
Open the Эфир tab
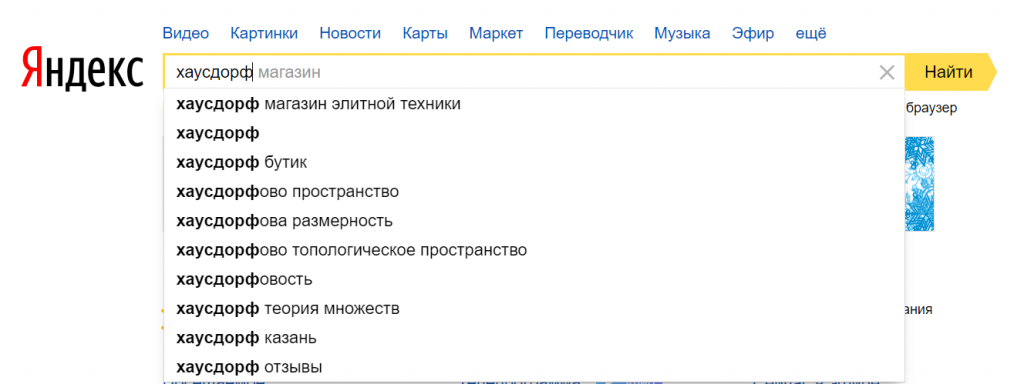[x=753, y=33]
